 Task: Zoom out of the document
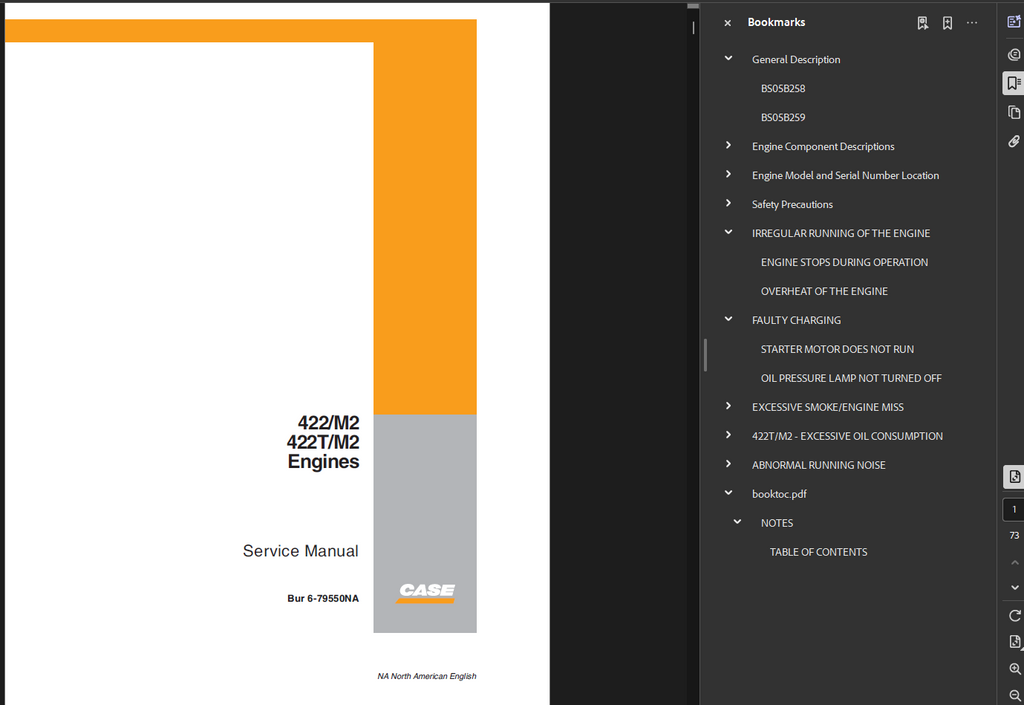(x=1014, y=696)
